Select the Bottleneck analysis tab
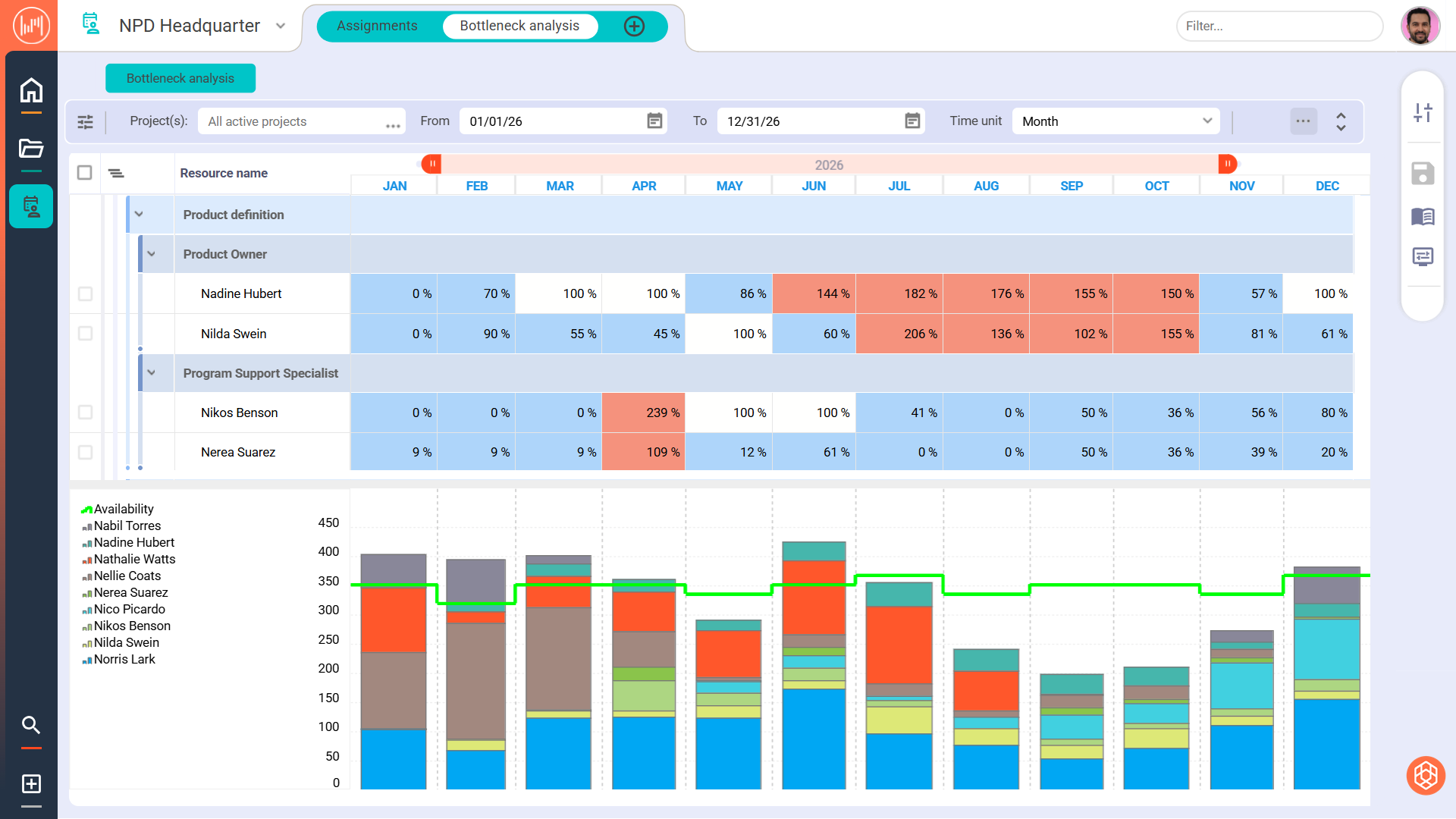 pyautogui.click(x=519, y=26)
